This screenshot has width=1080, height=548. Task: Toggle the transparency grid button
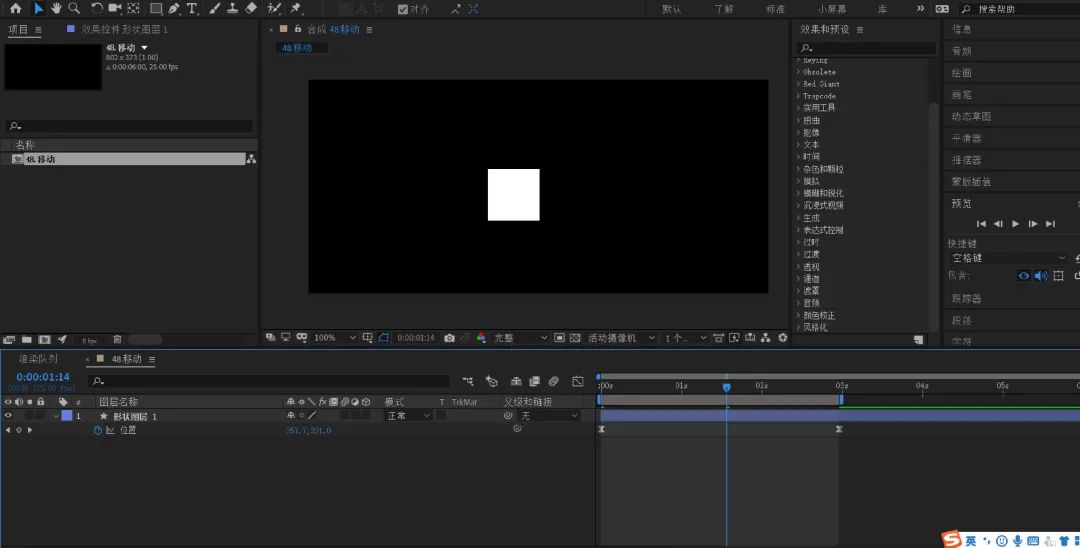click(575, 338)
